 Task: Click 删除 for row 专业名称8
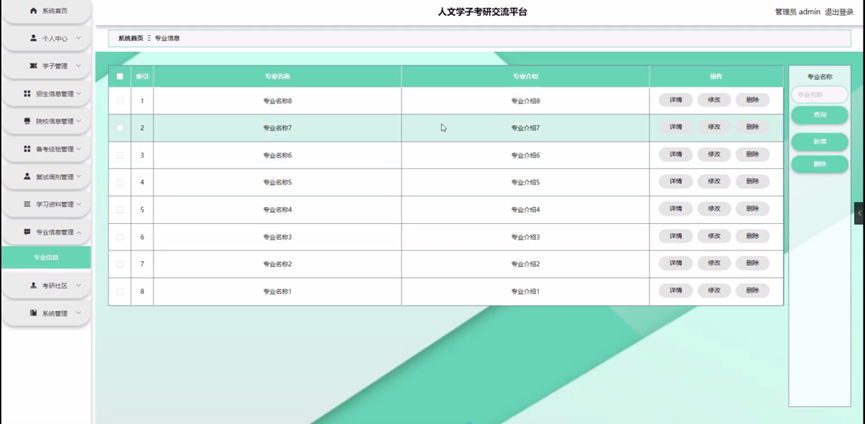coord(752,100)
